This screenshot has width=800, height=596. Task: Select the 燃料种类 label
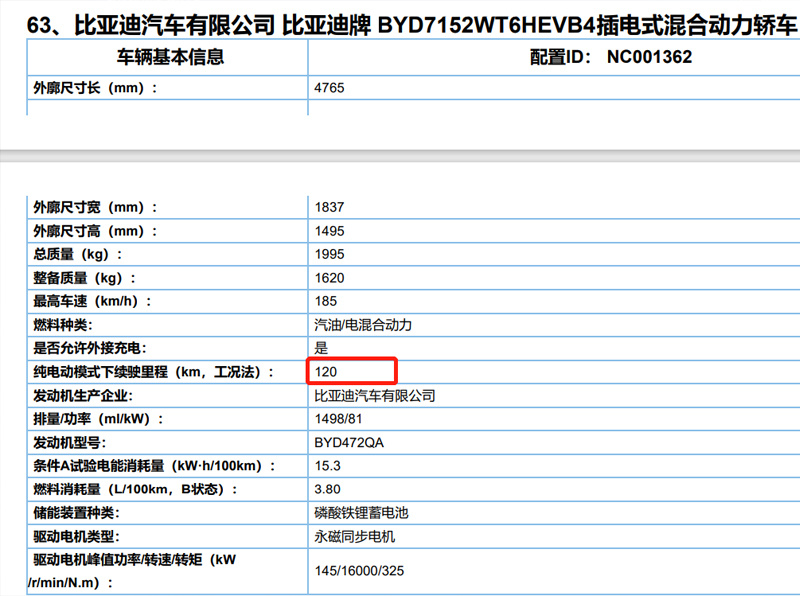[x=62, y=325]
